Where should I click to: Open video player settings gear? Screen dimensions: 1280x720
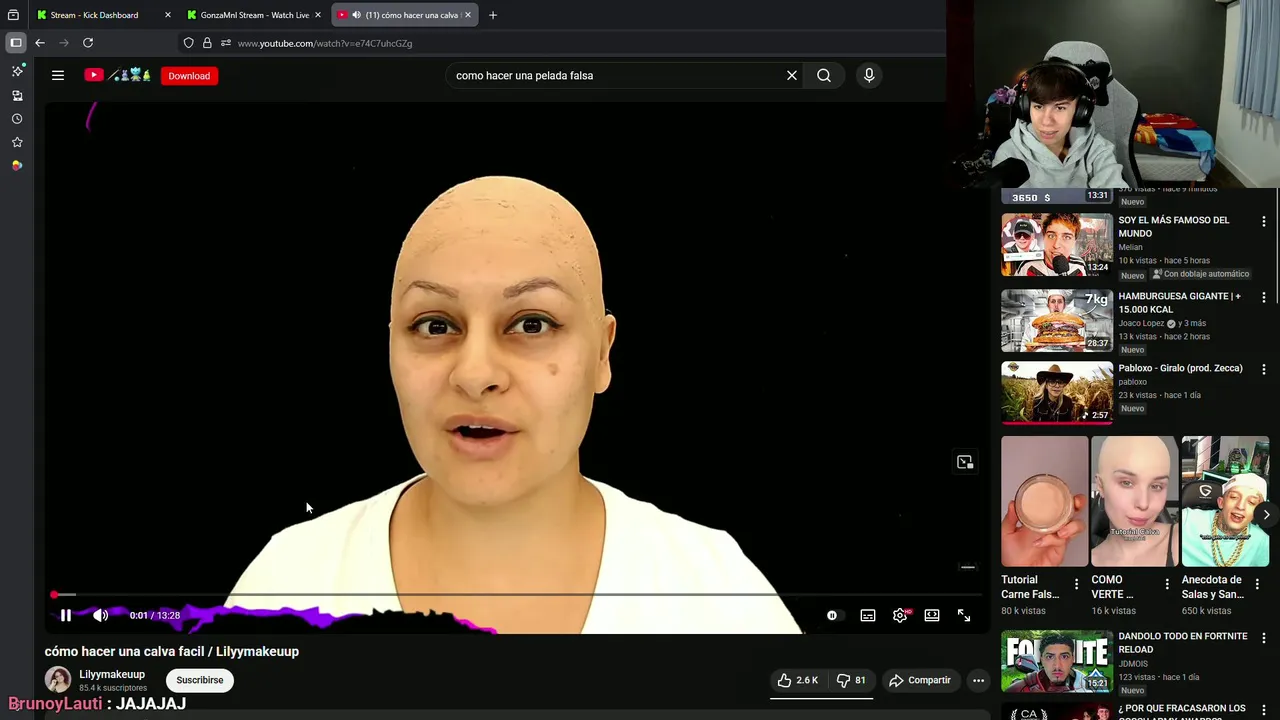[x=900, y=615]
